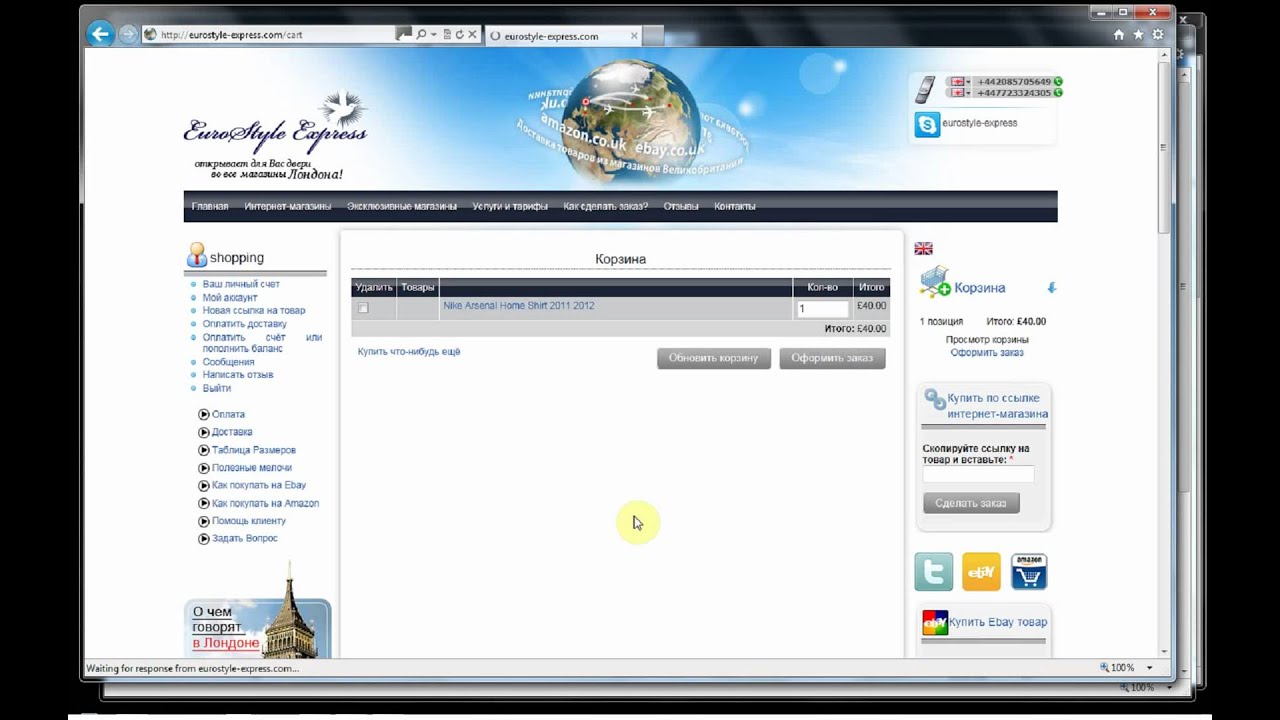Open the browser Home icon
This screenshot has height=720, width=1280.
click(1119, 34)
